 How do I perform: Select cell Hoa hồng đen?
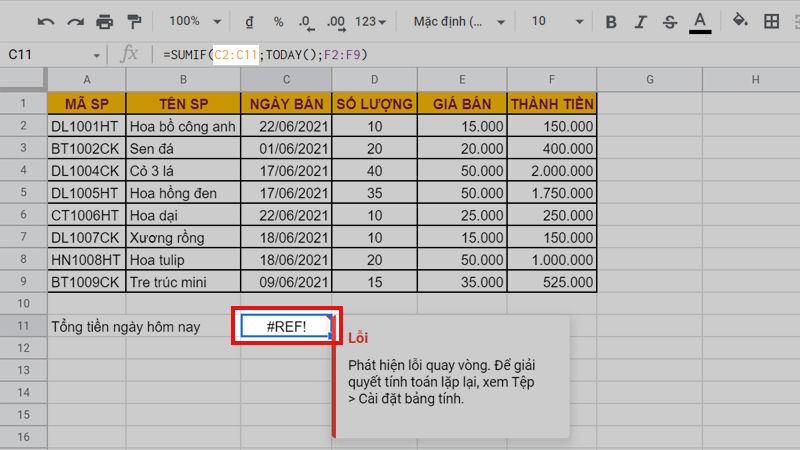click(183, 193)
